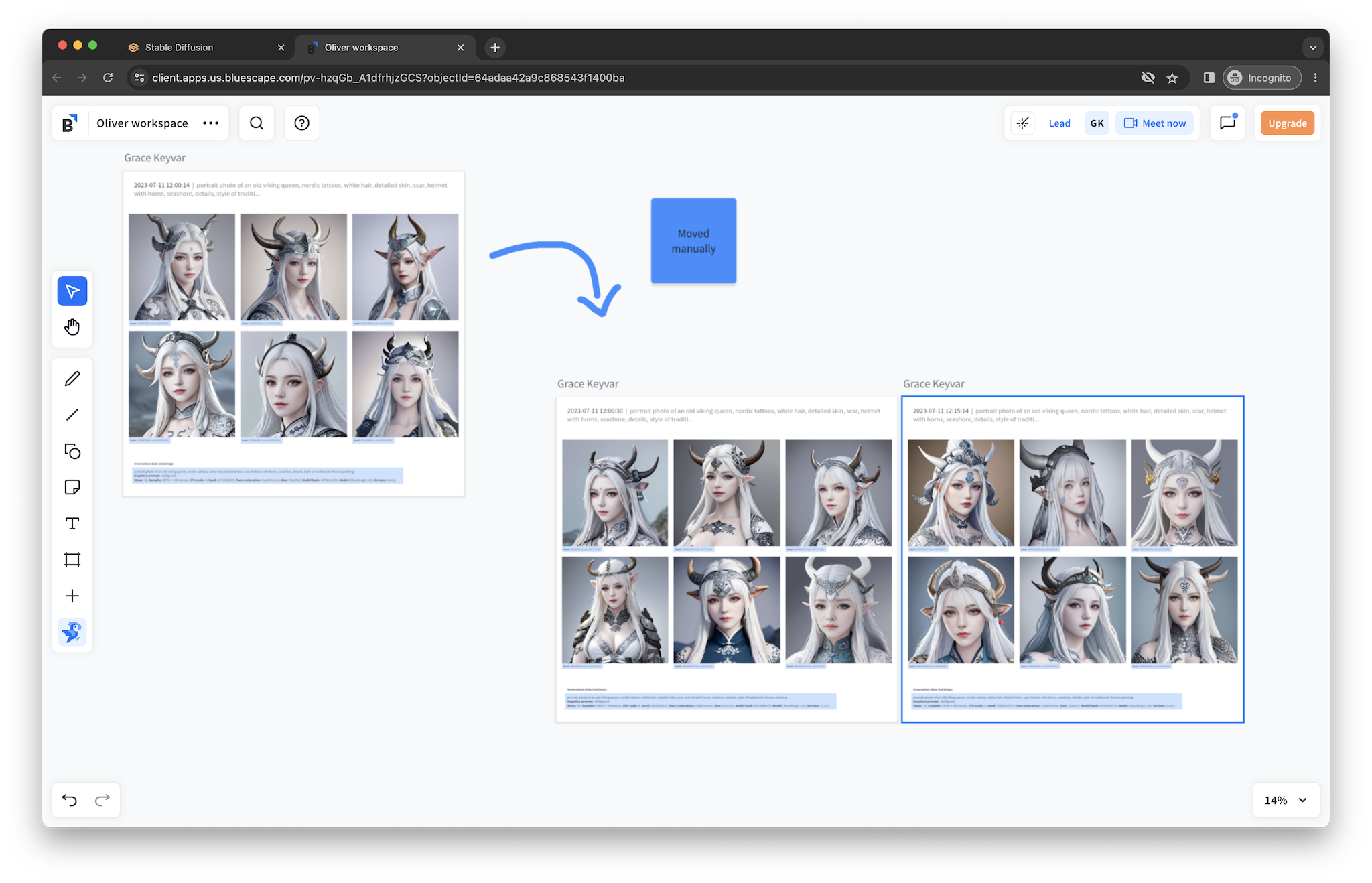Toggle Lead presentation mode
This screenshot has height=883, width=1372.
tap(1059, 123)
